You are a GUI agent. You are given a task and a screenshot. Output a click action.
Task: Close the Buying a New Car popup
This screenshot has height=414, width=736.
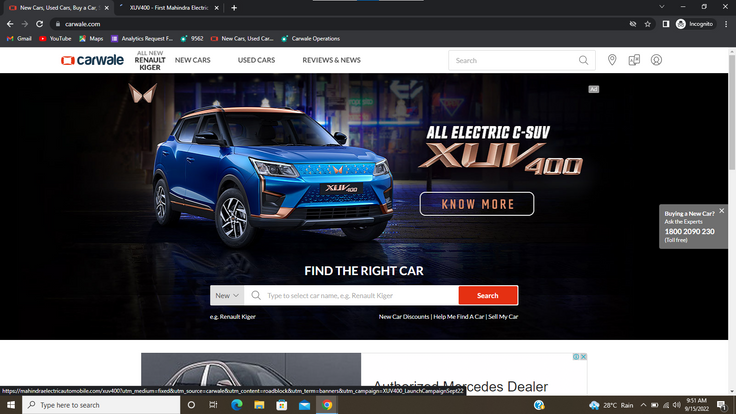(x=722, y=211)
